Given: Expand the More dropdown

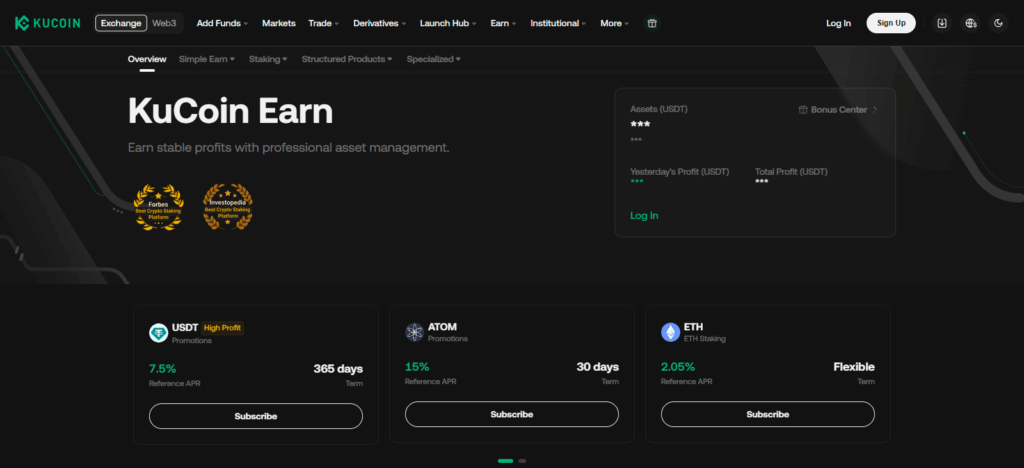Looking at the screenshot, I should coord(615,23).
